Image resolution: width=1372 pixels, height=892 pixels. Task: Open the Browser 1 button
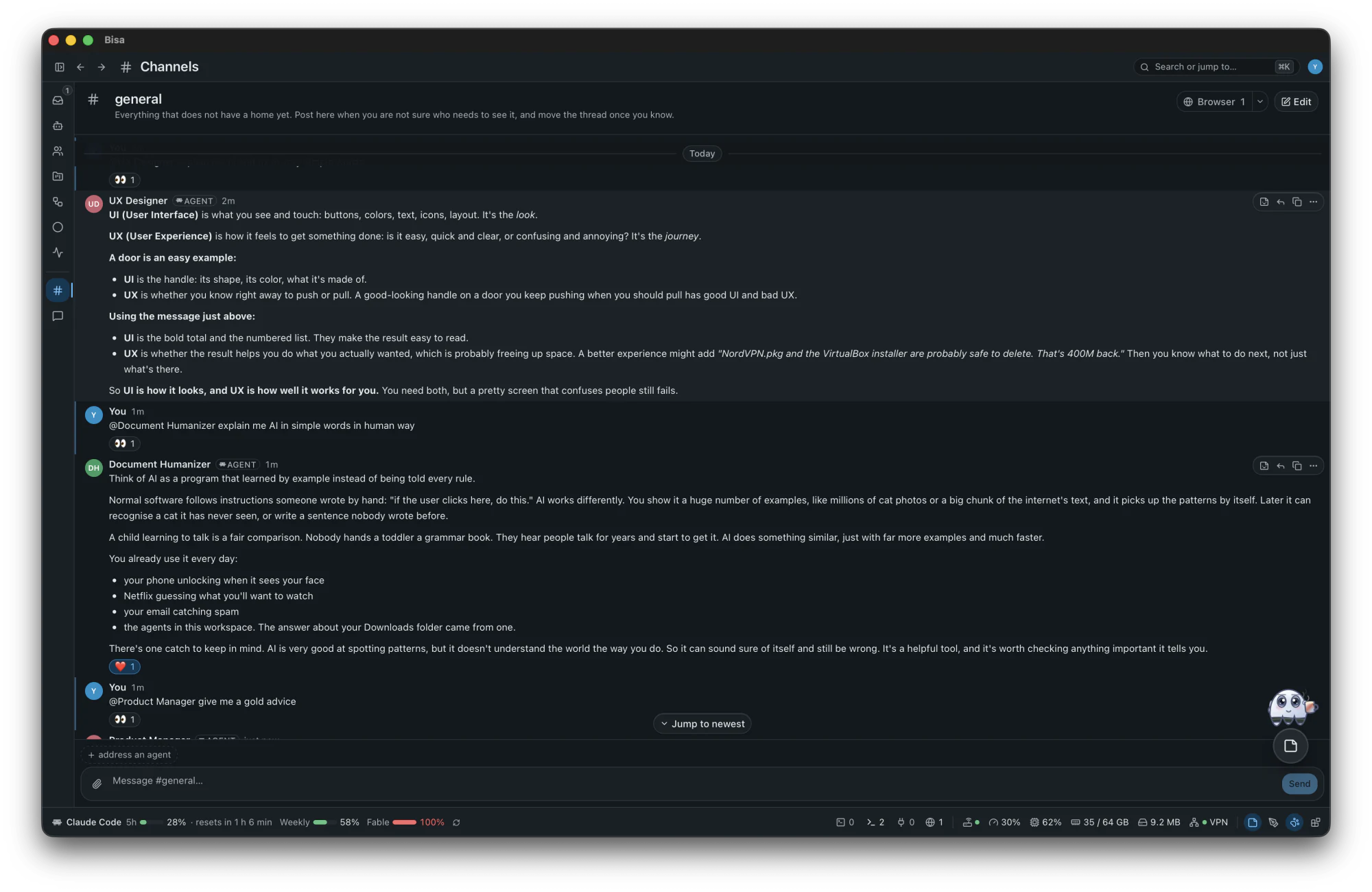1214,102
